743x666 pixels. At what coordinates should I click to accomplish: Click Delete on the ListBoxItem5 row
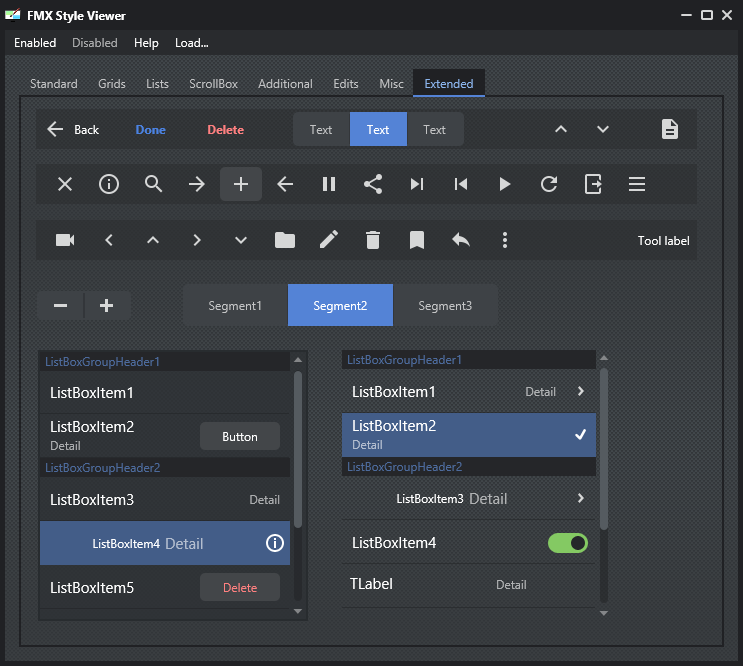tap(240, 587)
